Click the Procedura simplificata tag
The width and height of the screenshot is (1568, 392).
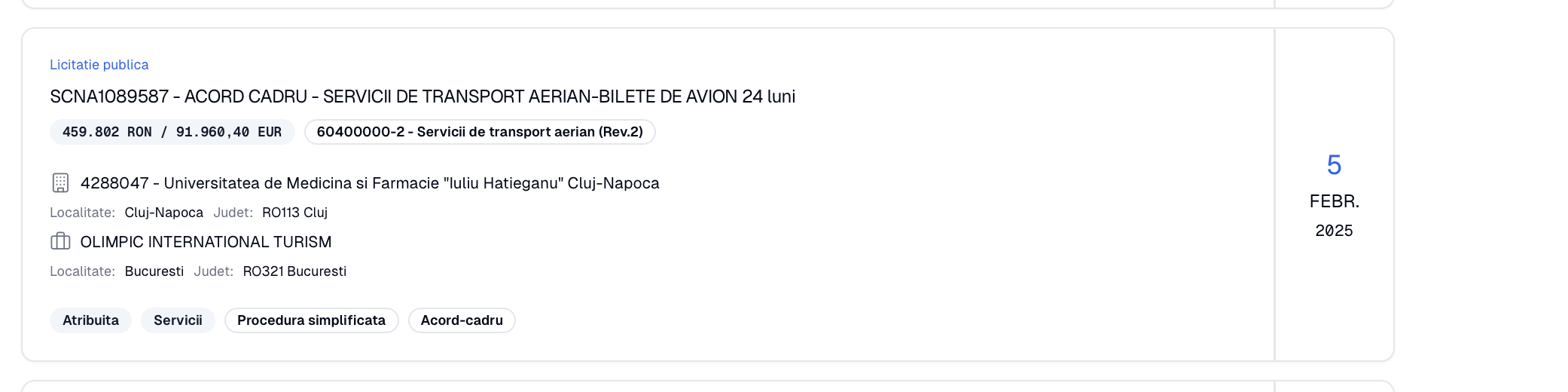(311, 320)
